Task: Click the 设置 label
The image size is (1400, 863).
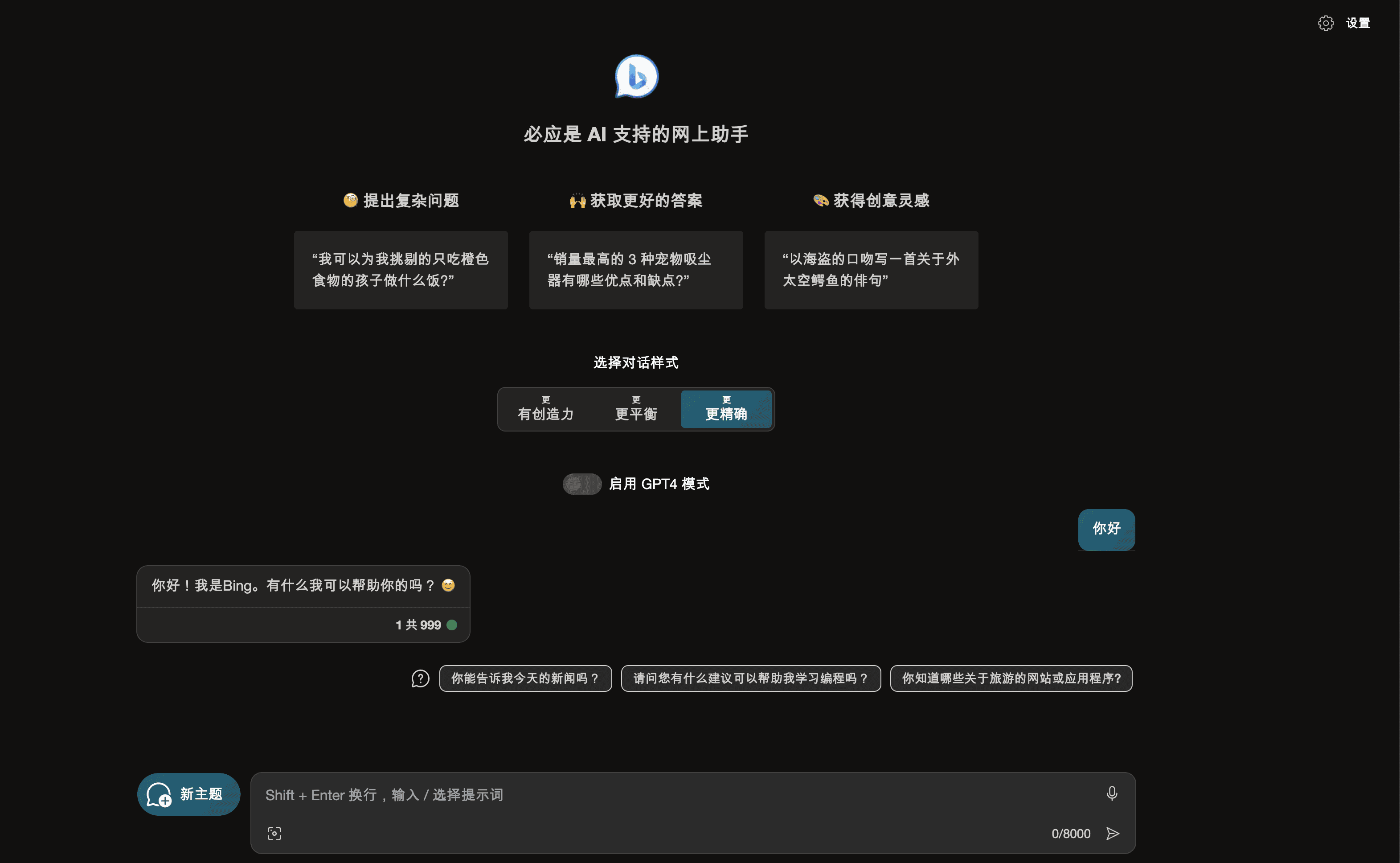Action: pyautogui.click(x=1358, y=23)
